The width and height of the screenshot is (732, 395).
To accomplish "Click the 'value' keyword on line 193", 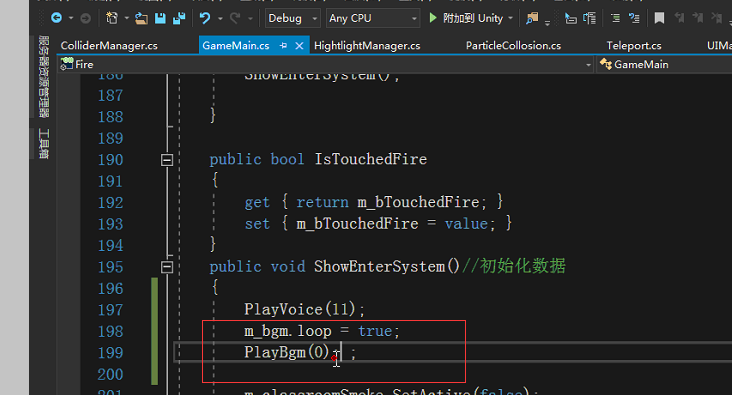I will pos(466,224).
